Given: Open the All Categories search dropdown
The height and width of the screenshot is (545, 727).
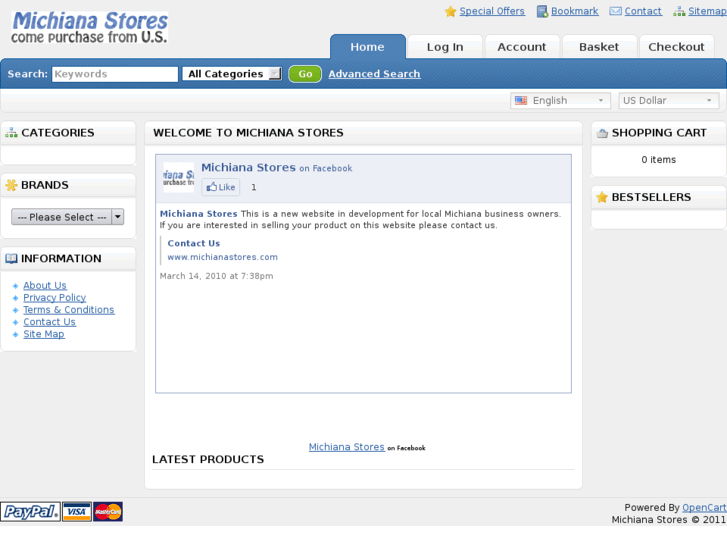Looking at the screenshot, I should coord(232,74).
